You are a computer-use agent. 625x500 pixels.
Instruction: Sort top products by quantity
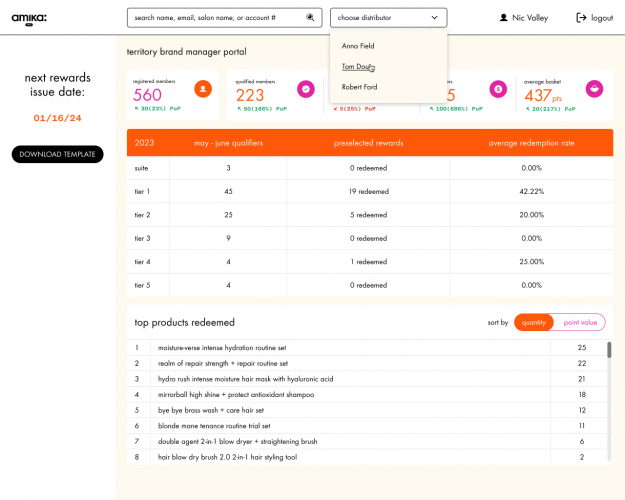tap(533, 322)
